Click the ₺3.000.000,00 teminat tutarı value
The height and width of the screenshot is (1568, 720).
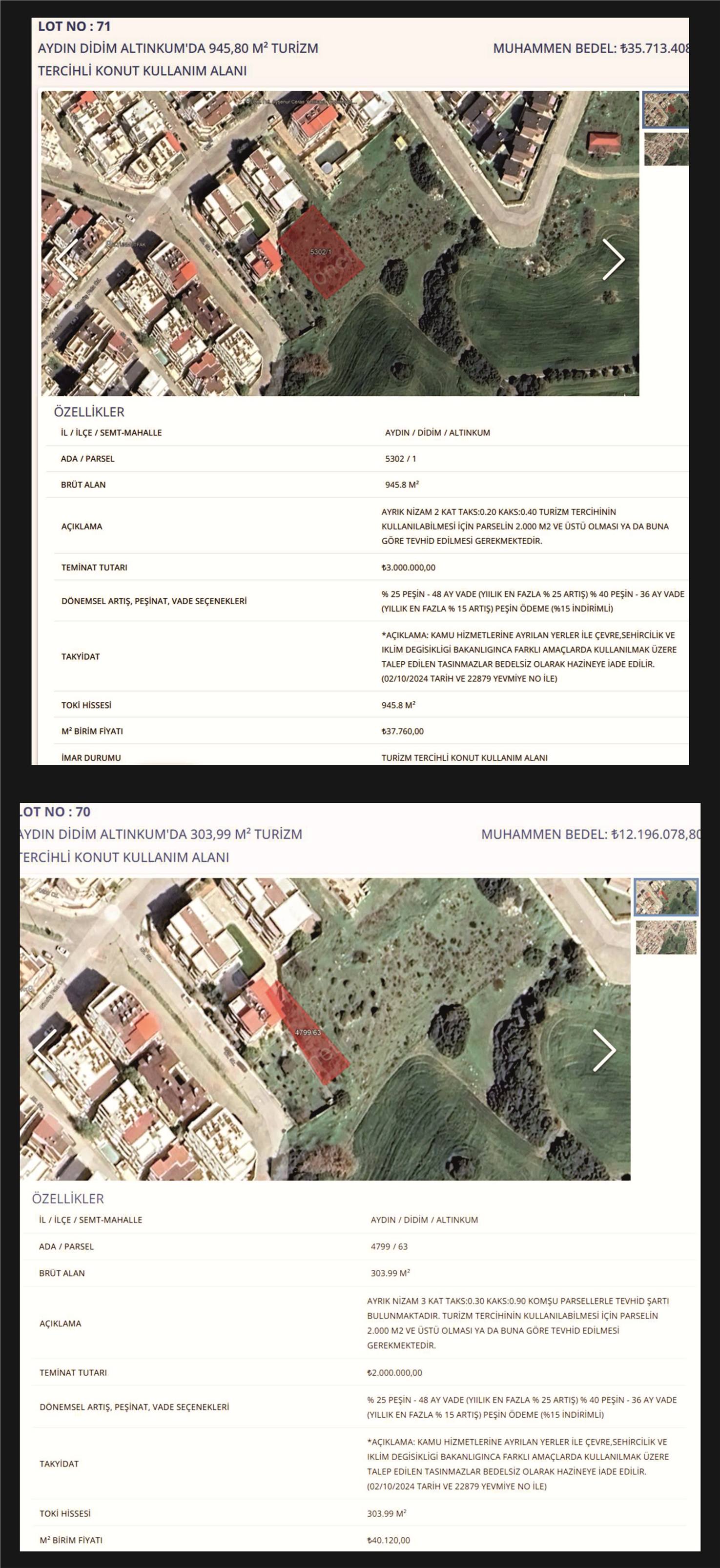click(409, 567)
